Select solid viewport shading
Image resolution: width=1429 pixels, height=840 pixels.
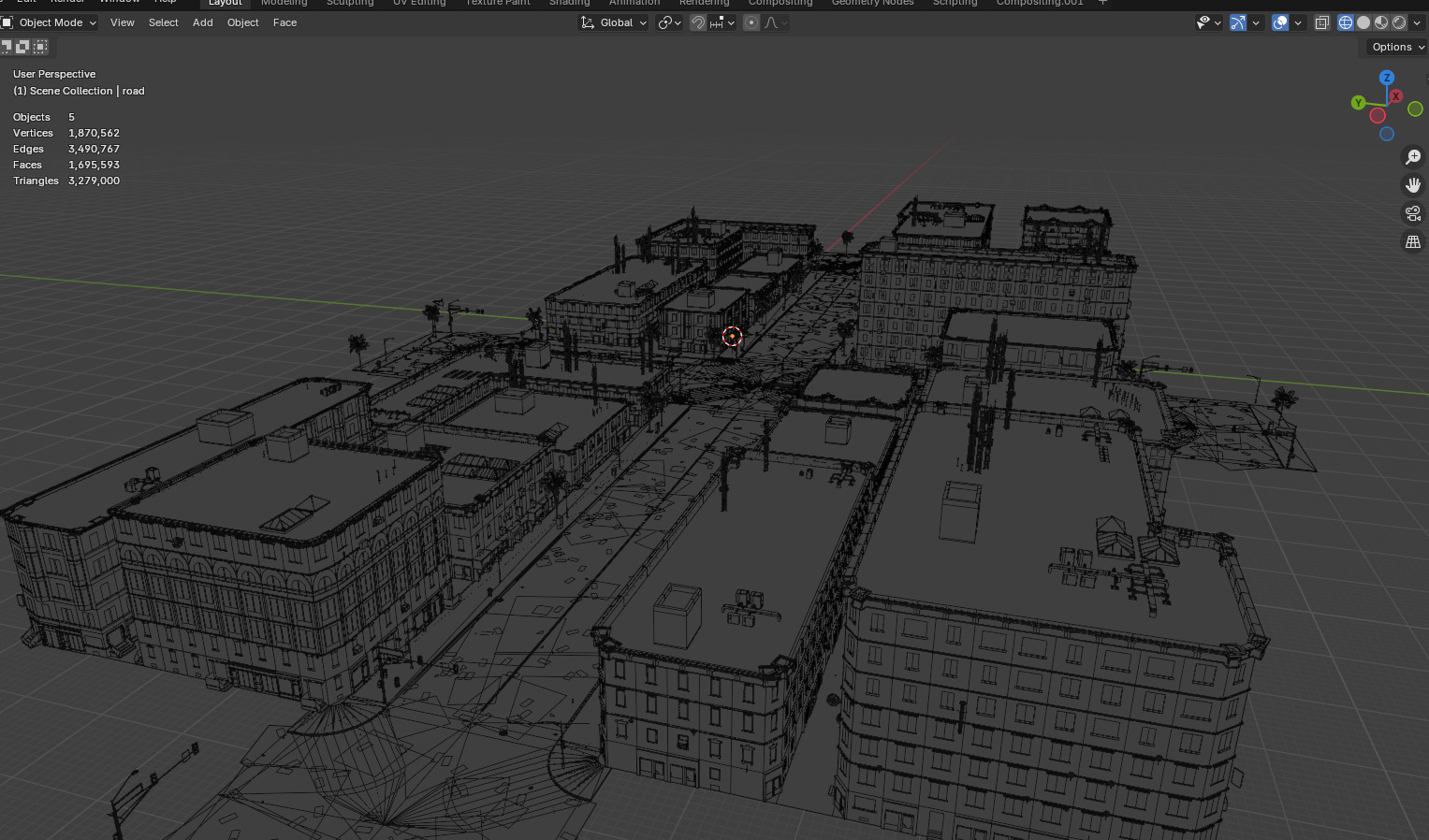click(1363, 22)
